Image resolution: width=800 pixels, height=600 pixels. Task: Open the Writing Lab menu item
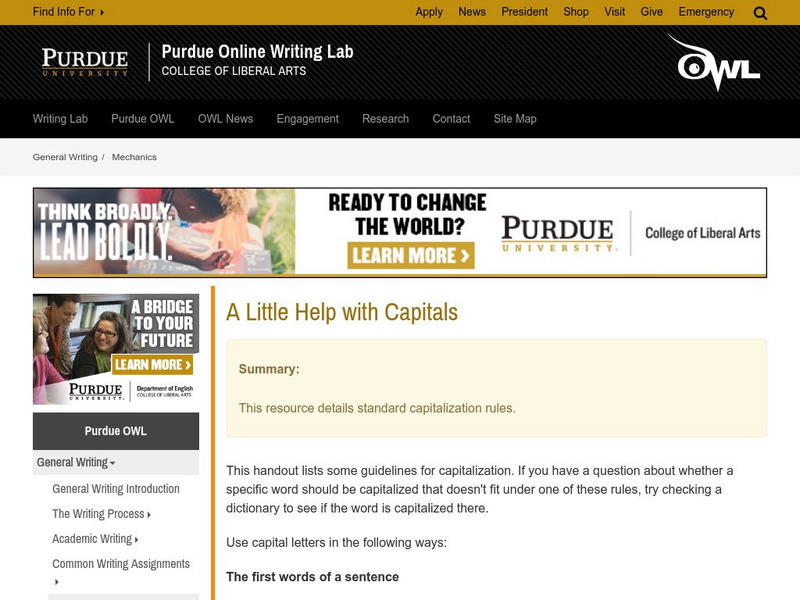[60, 119]
